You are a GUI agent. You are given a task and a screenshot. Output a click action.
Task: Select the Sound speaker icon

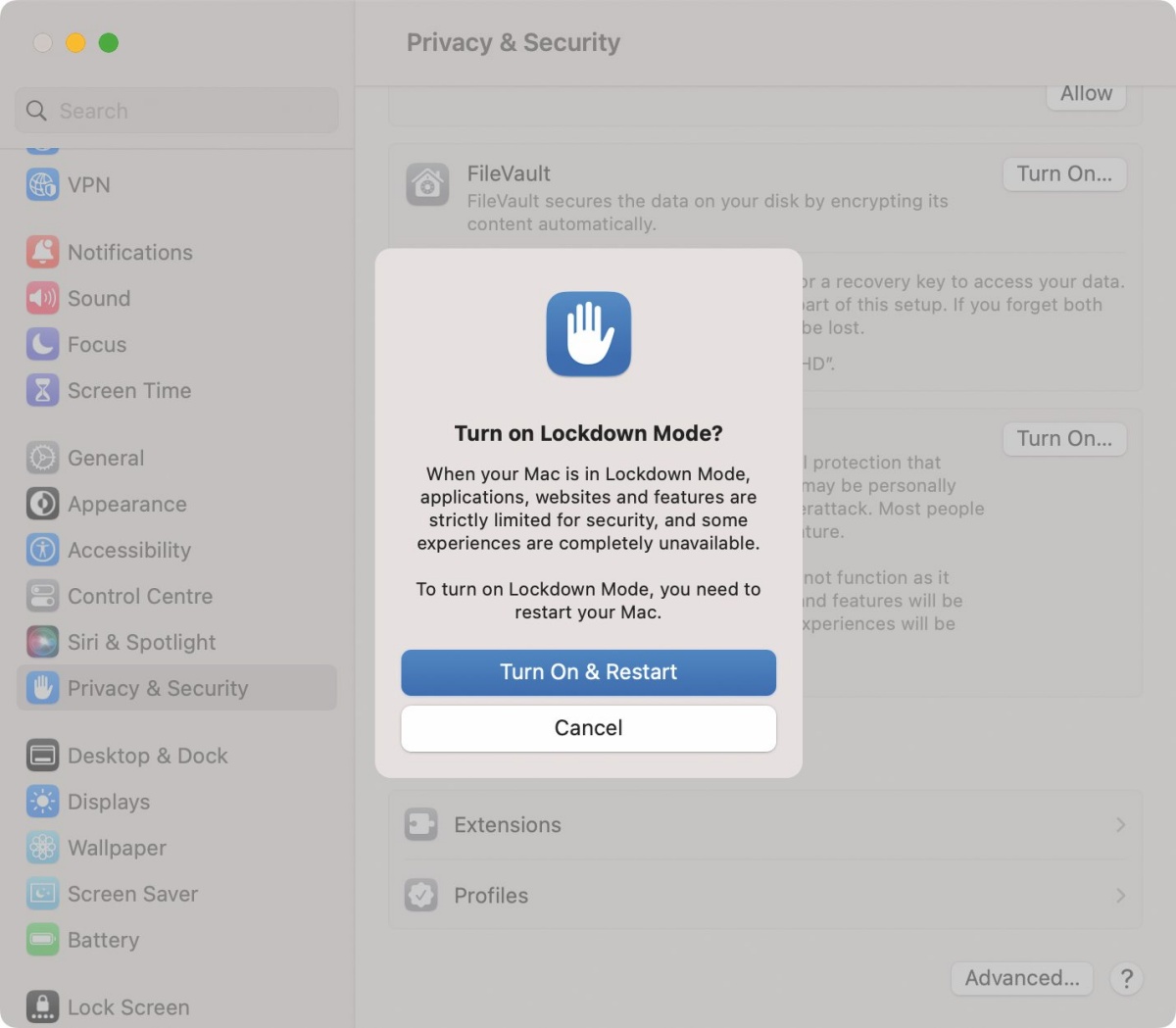tap(42, 298)
